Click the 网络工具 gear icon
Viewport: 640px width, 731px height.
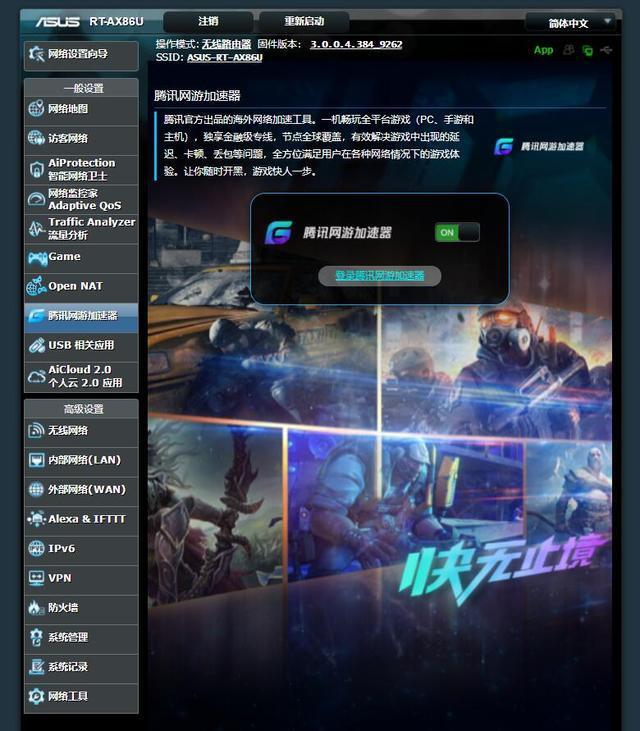pos(36,697)
